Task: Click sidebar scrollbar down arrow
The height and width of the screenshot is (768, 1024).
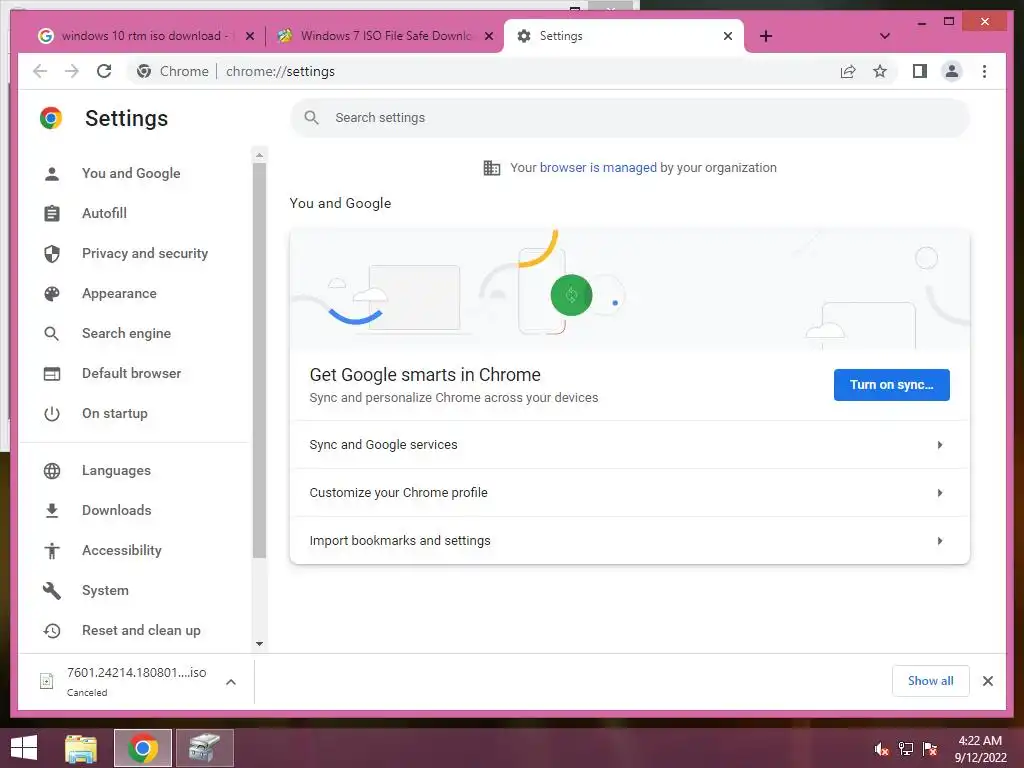Action: (259, 644)
